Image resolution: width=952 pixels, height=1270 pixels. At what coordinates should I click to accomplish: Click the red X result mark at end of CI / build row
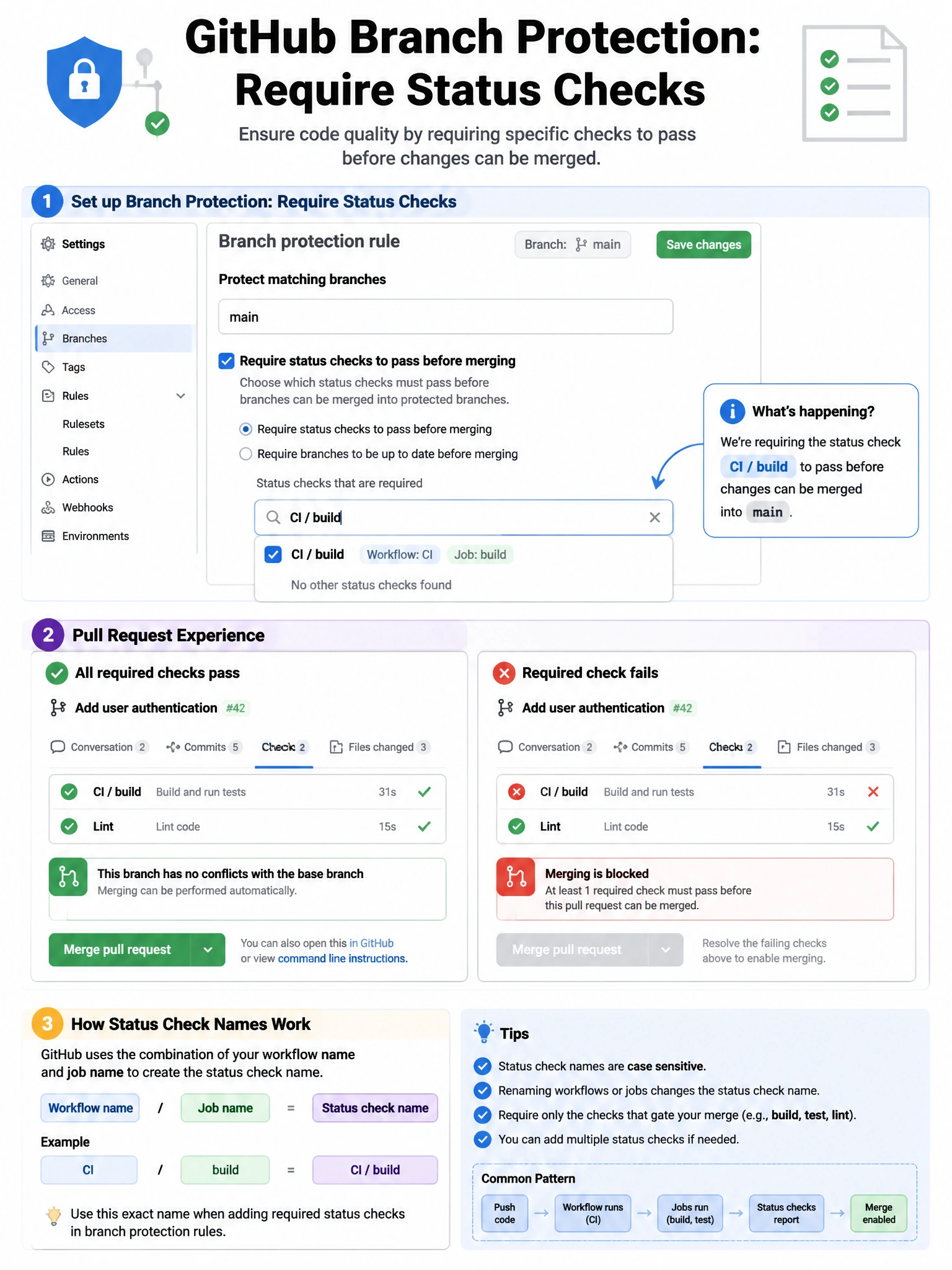[x=873, y=792]
